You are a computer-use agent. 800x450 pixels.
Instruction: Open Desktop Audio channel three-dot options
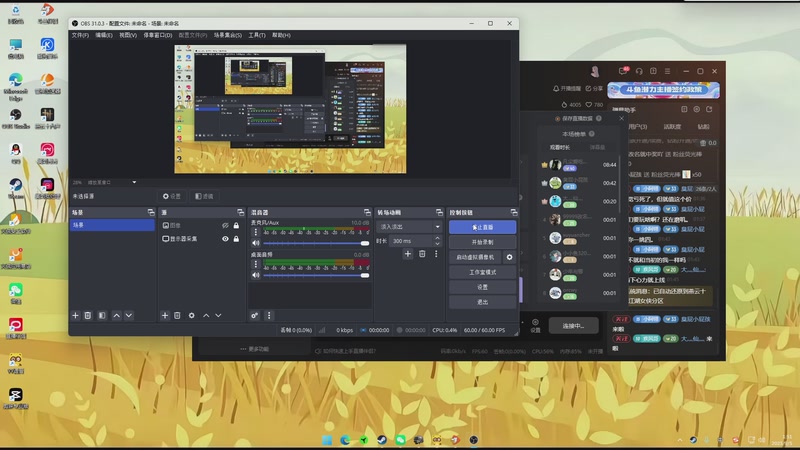coord(256,264)
